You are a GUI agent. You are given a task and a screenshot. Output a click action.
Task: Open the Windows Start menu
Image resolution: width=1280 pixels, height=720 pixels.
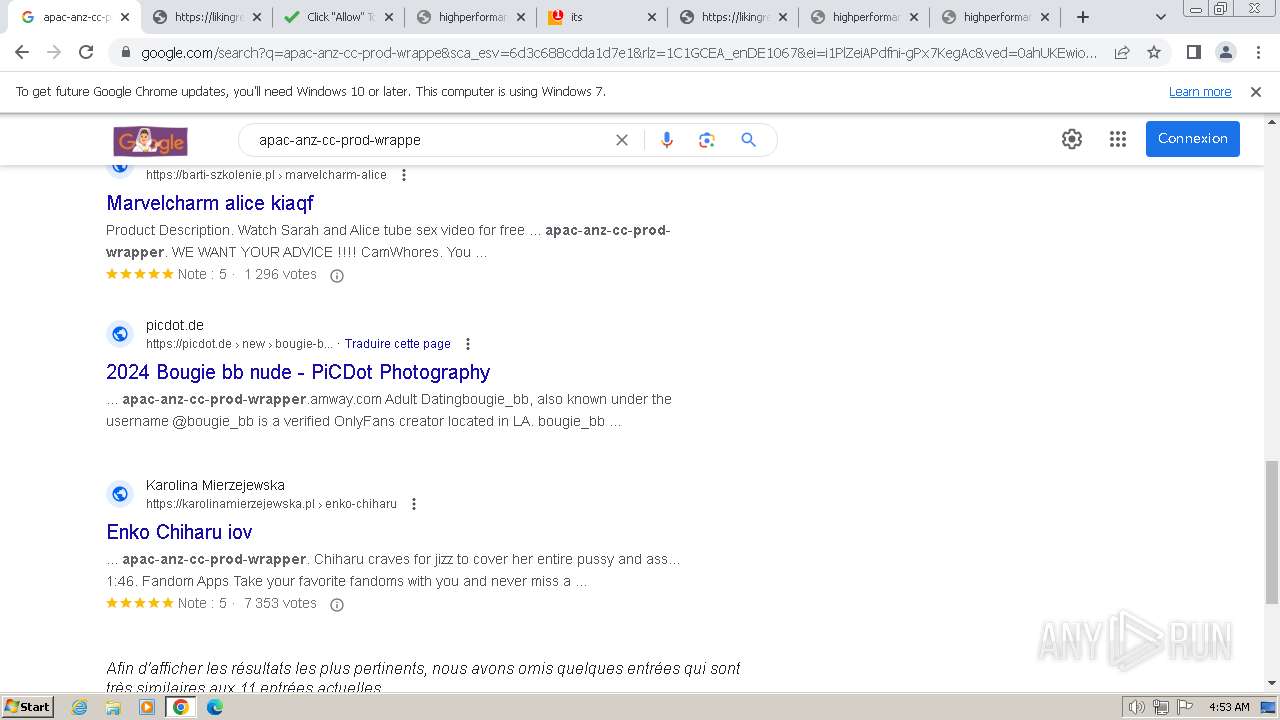27,706
